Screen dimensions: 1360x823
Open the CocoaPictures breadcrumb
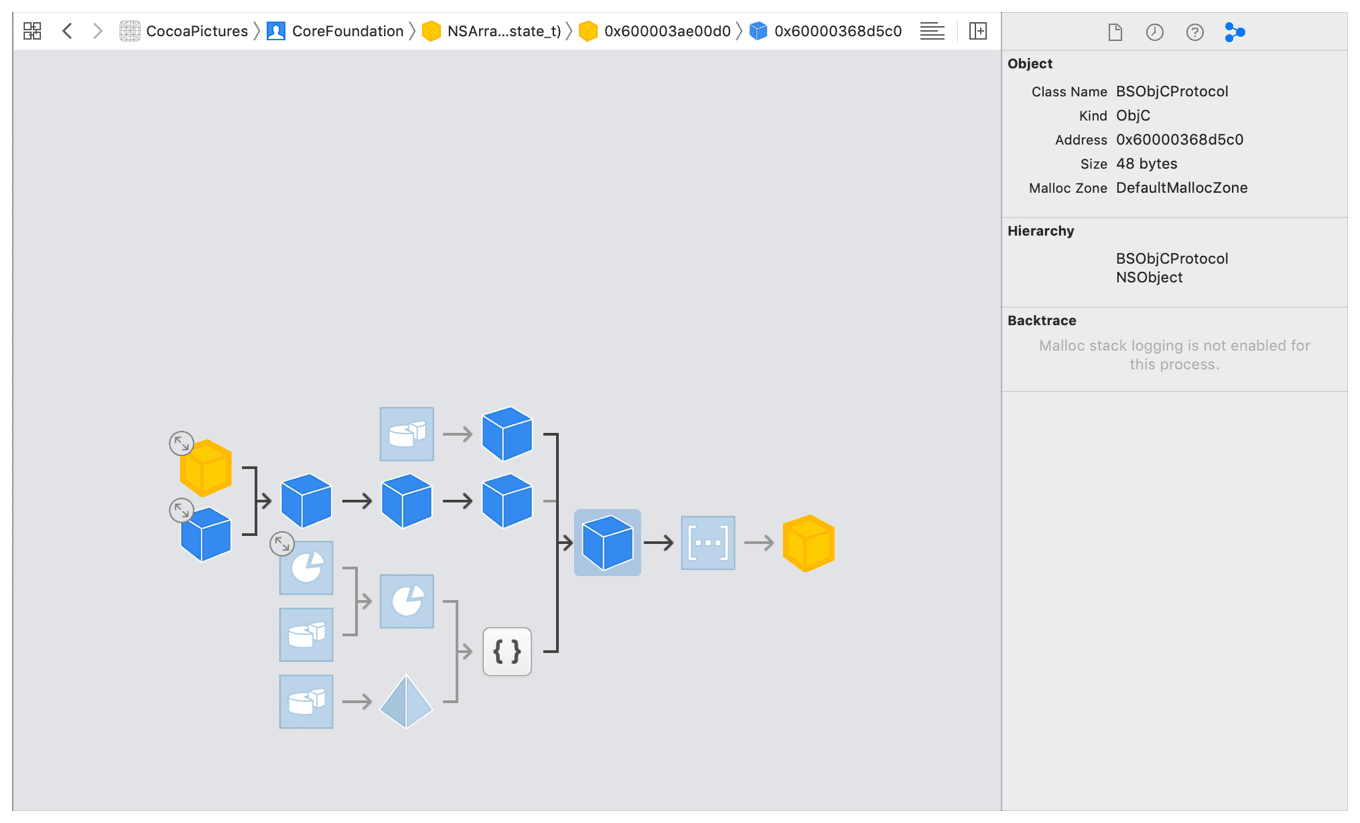[185, 31]
